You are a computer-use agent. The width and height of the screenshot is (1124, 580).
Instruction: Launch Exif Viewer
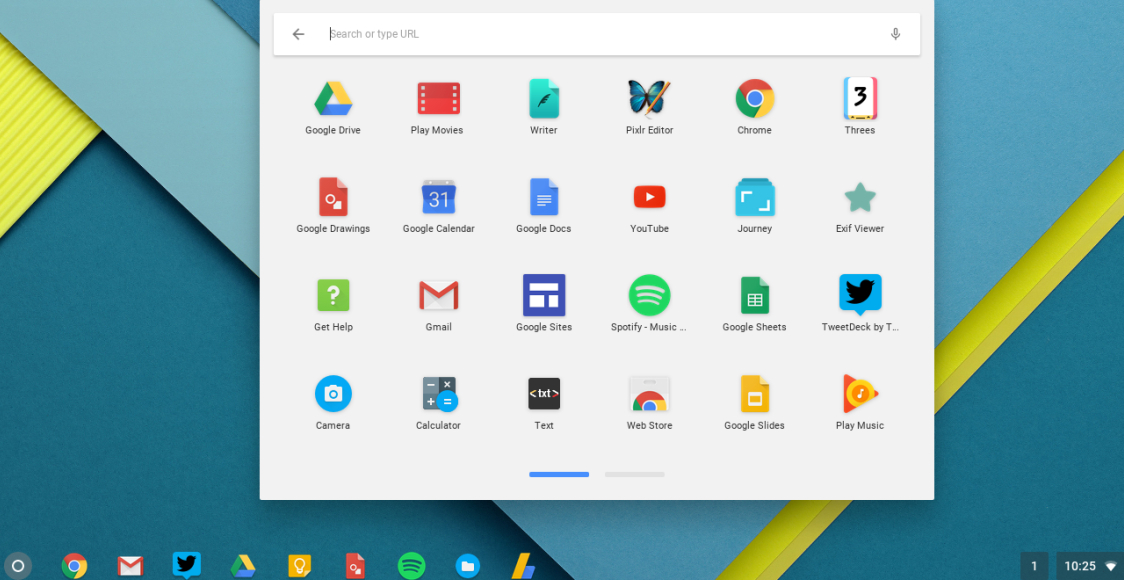tap(859, 197)
